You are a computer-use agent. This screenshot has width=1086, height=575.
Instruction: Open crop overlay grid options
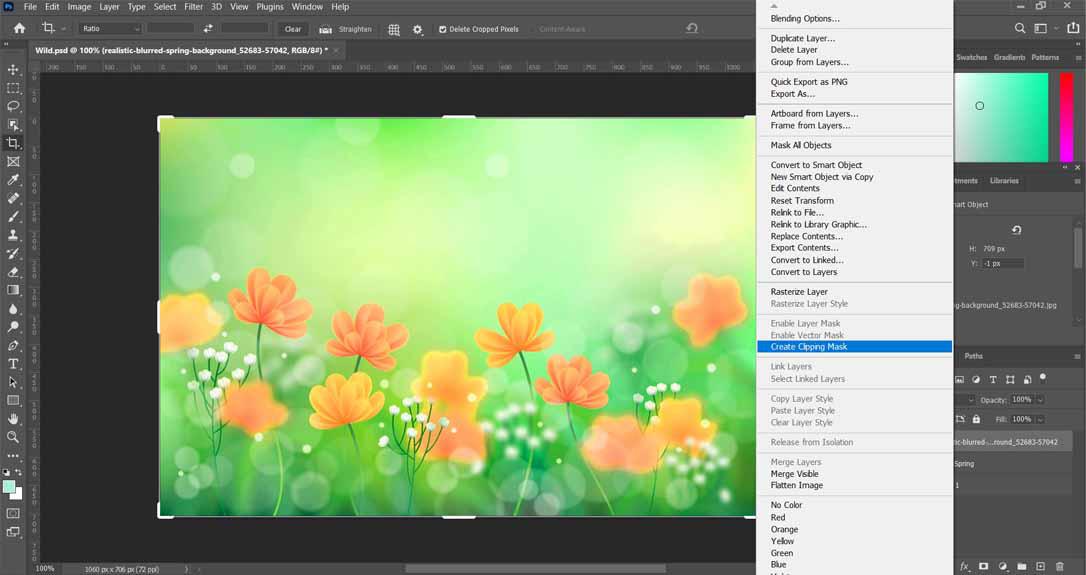394,29
